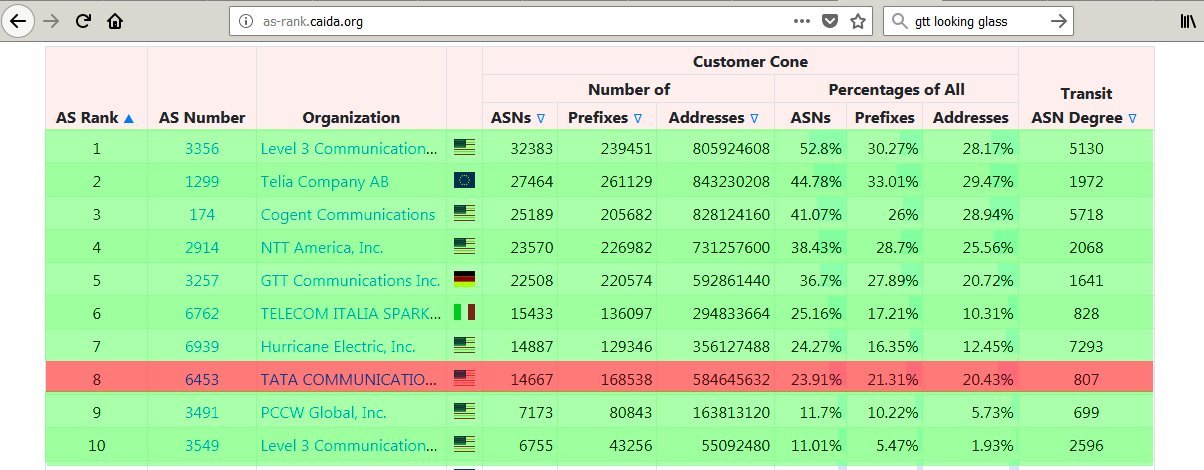Viewport: 1204px width, 470px height.
Task: Click the flag for TATA Communications
Action: 464,379
